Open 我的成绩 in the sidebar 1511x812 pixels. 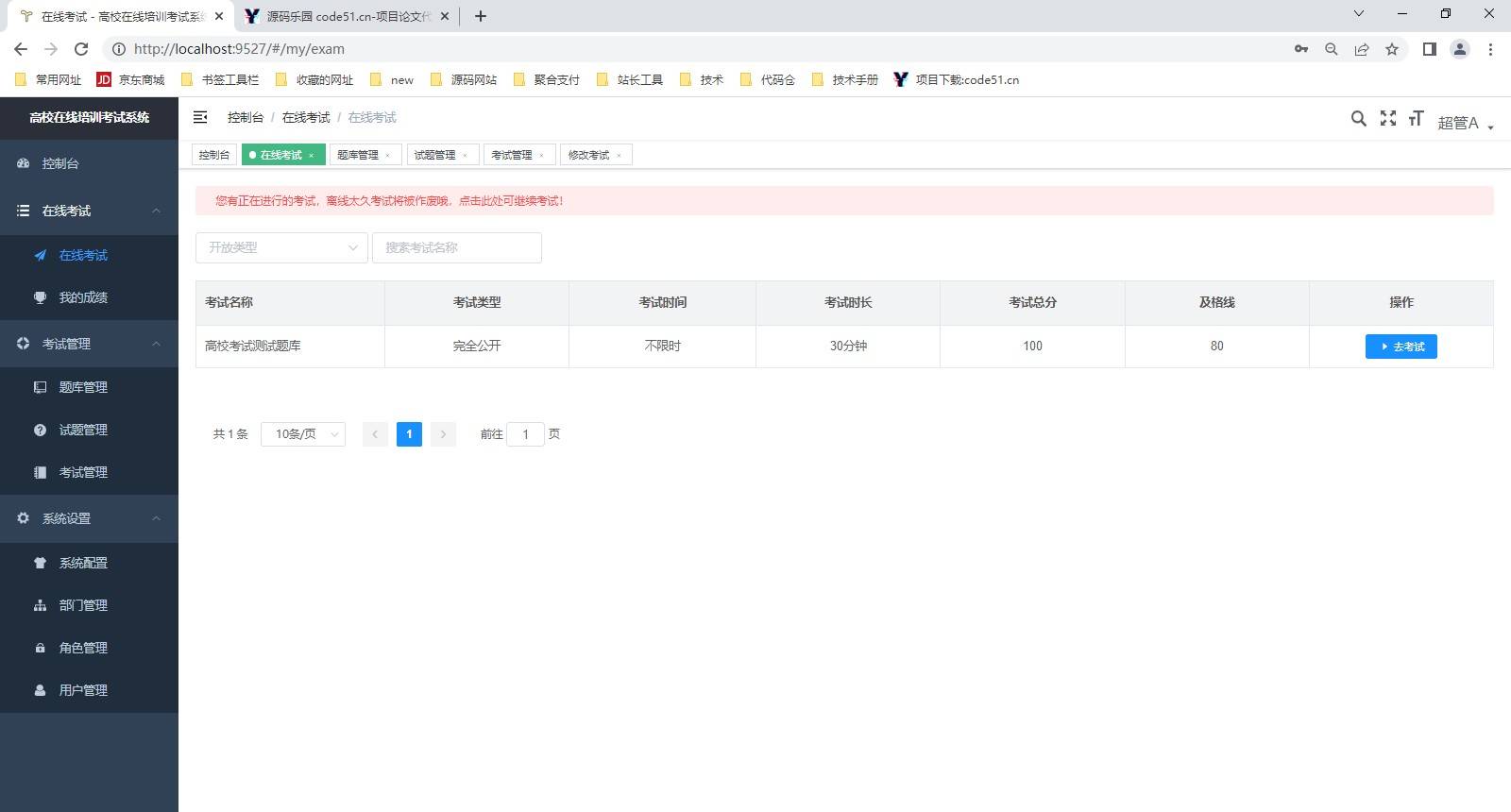89,297
